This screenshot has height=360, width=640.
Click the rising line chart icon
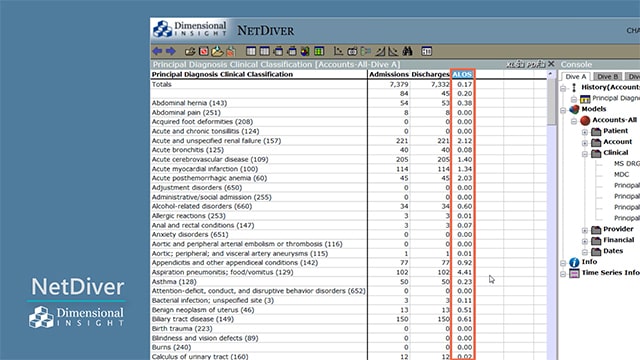tap(380, 51)
